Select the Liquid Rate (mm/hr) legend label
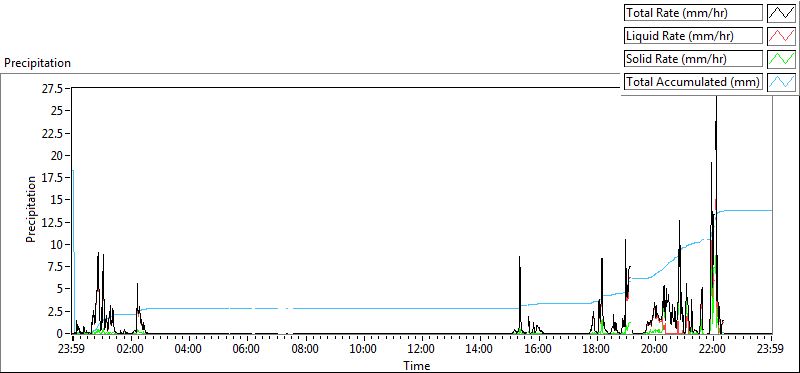The height and width of the screenshot is (373, 800). point(693,36)
